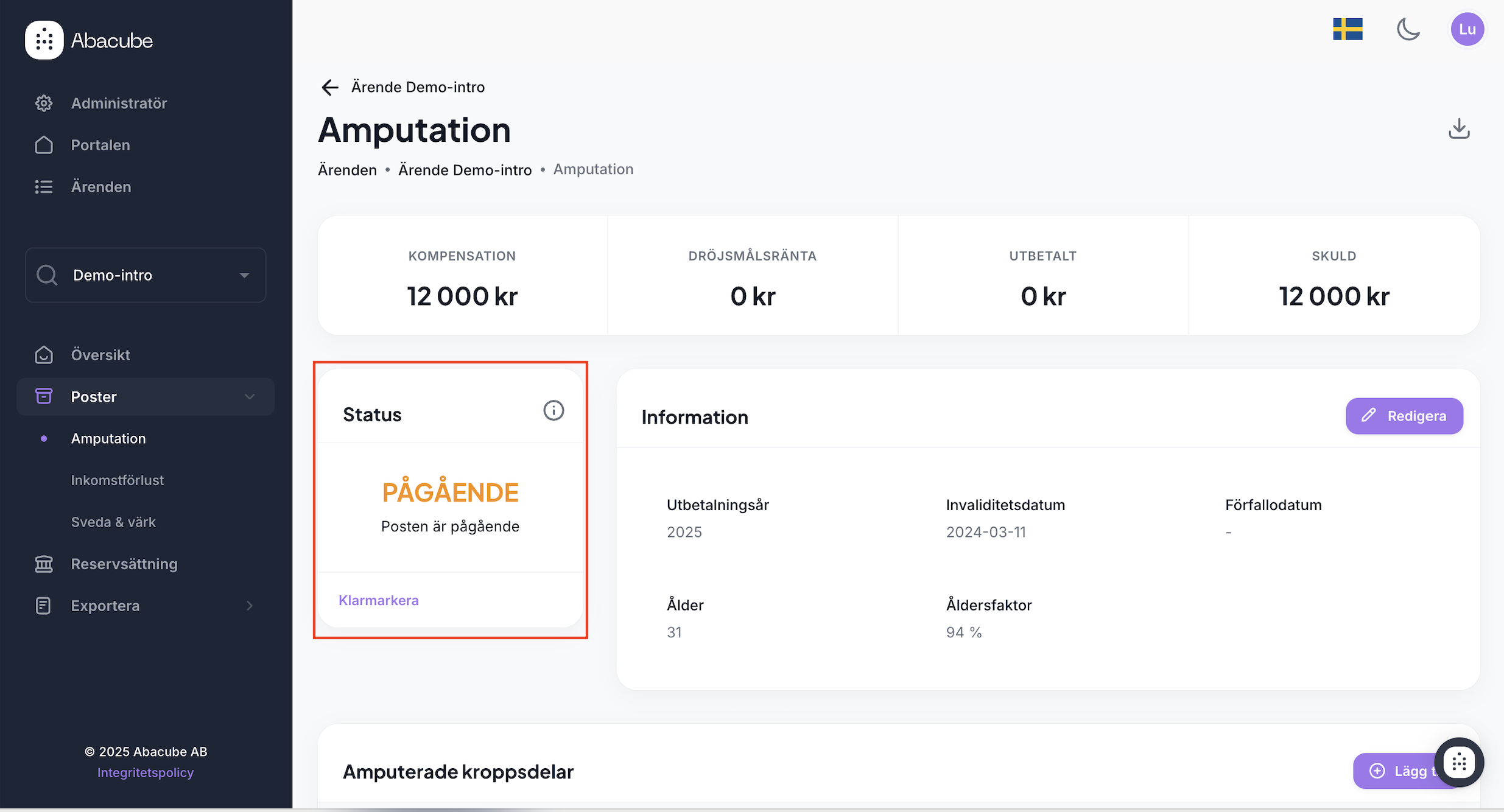Click Ärende Demo-intro in the breadcrumb

click(x=465, y=170)
